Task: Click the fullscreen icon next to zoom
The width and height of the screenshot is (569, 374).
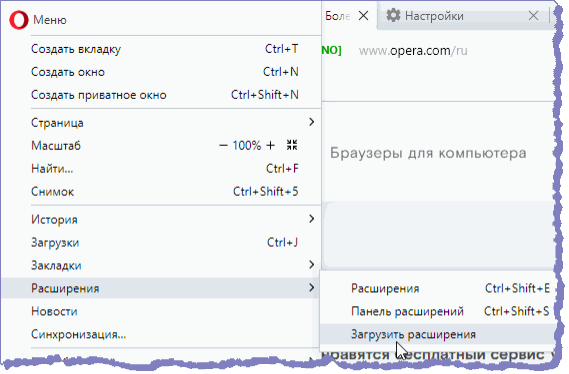Action: [292, 145]
